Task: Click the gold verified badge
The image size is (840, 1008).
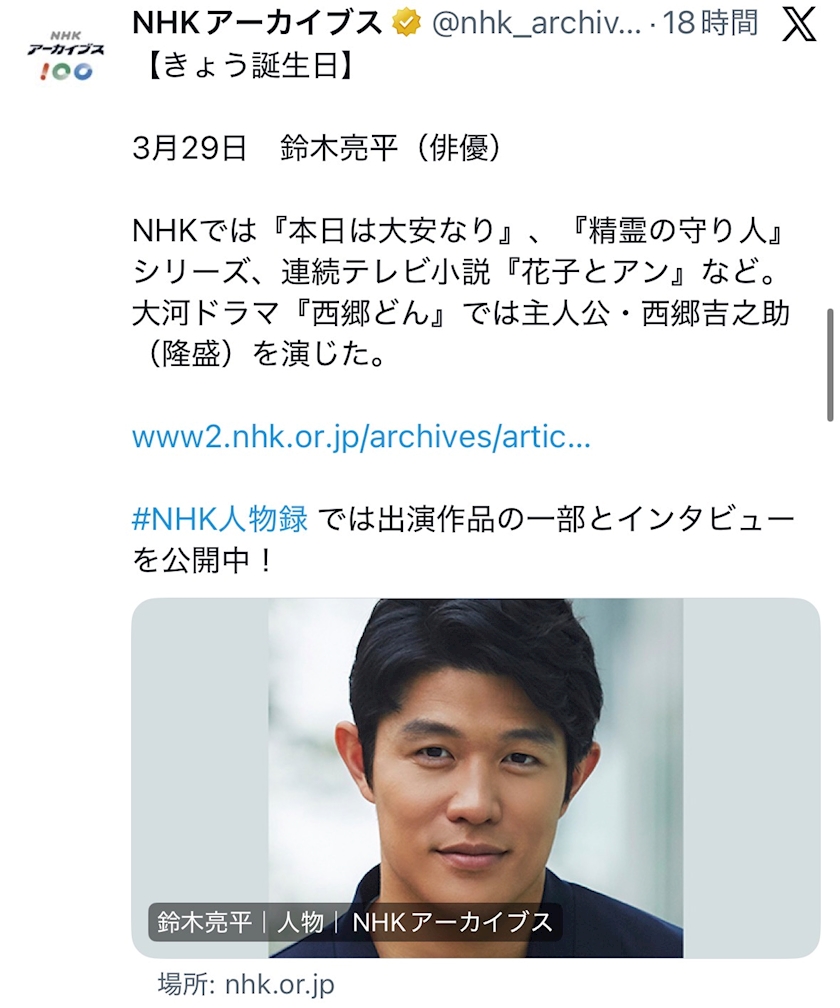Action: [x=407, y=23]
